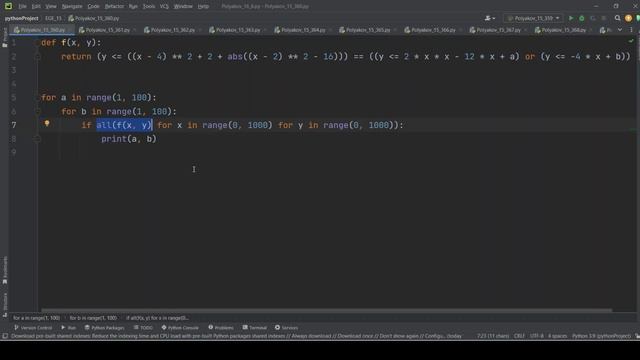Run the current configuration with play button
The height and width of the screenshot is (360, 640).
click(x=571, y=18)
